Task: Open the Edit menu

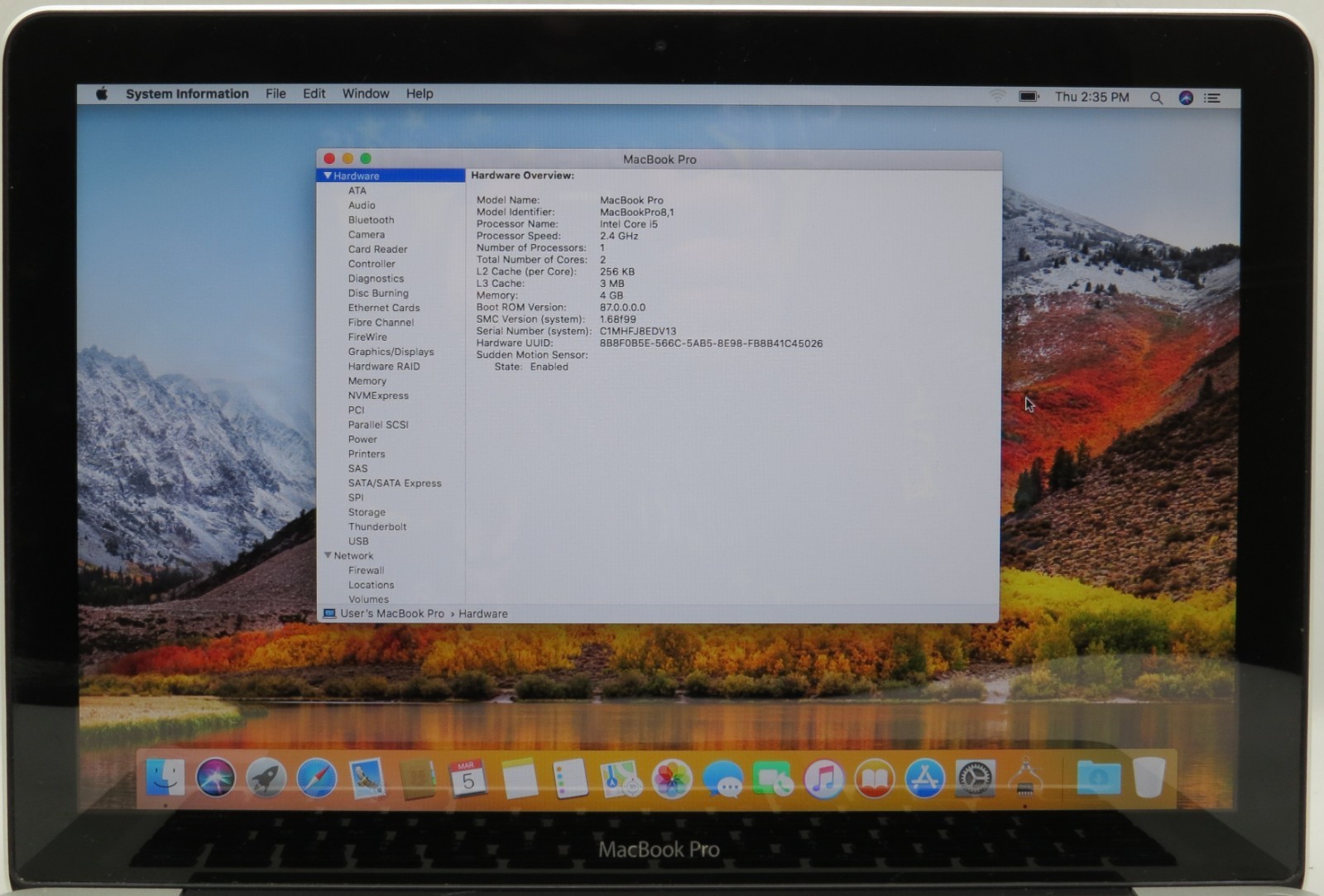Action: click(314, 93)
